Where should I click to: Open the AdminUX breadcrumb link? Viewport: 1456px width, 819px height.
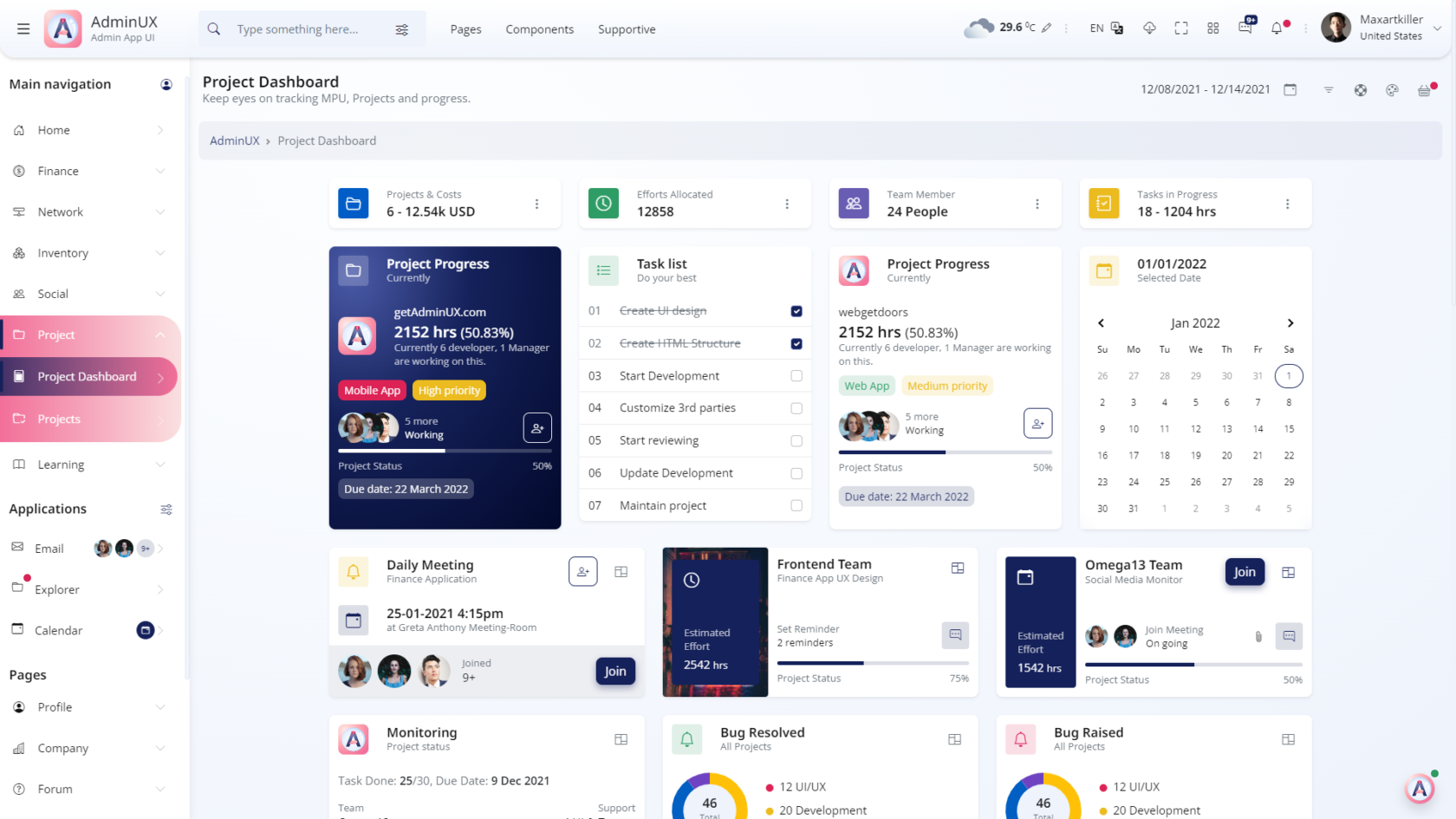click(234, 140)
